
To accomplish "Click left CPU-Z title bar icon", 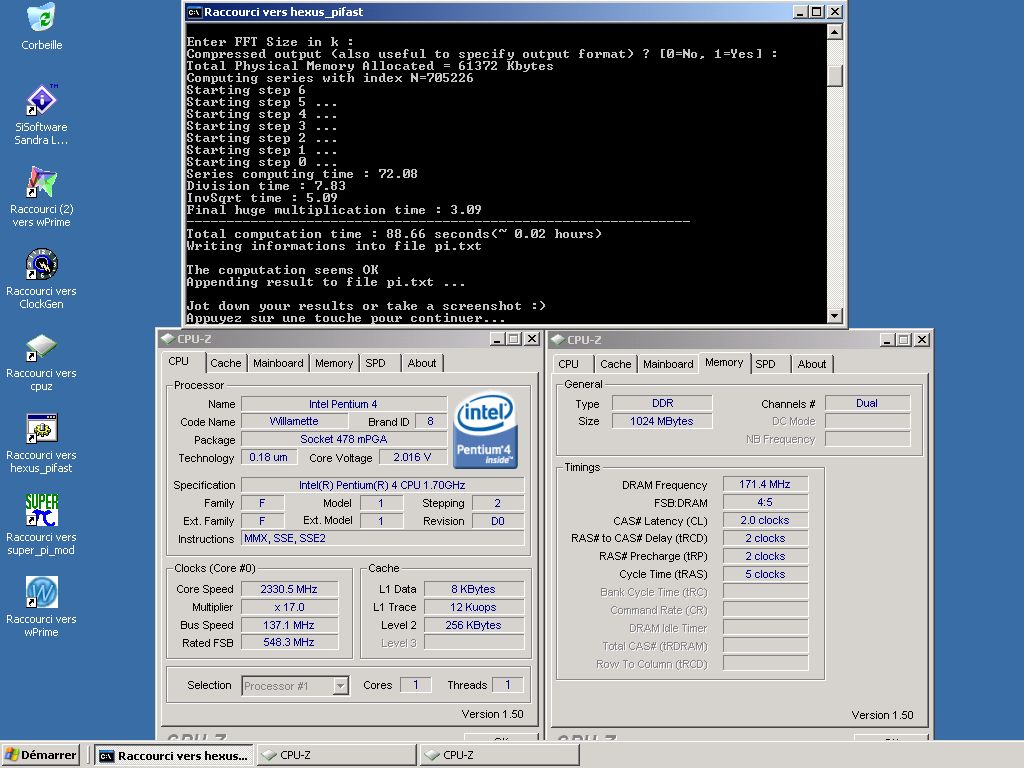I will pyautogui.click(x=168, y=339).
